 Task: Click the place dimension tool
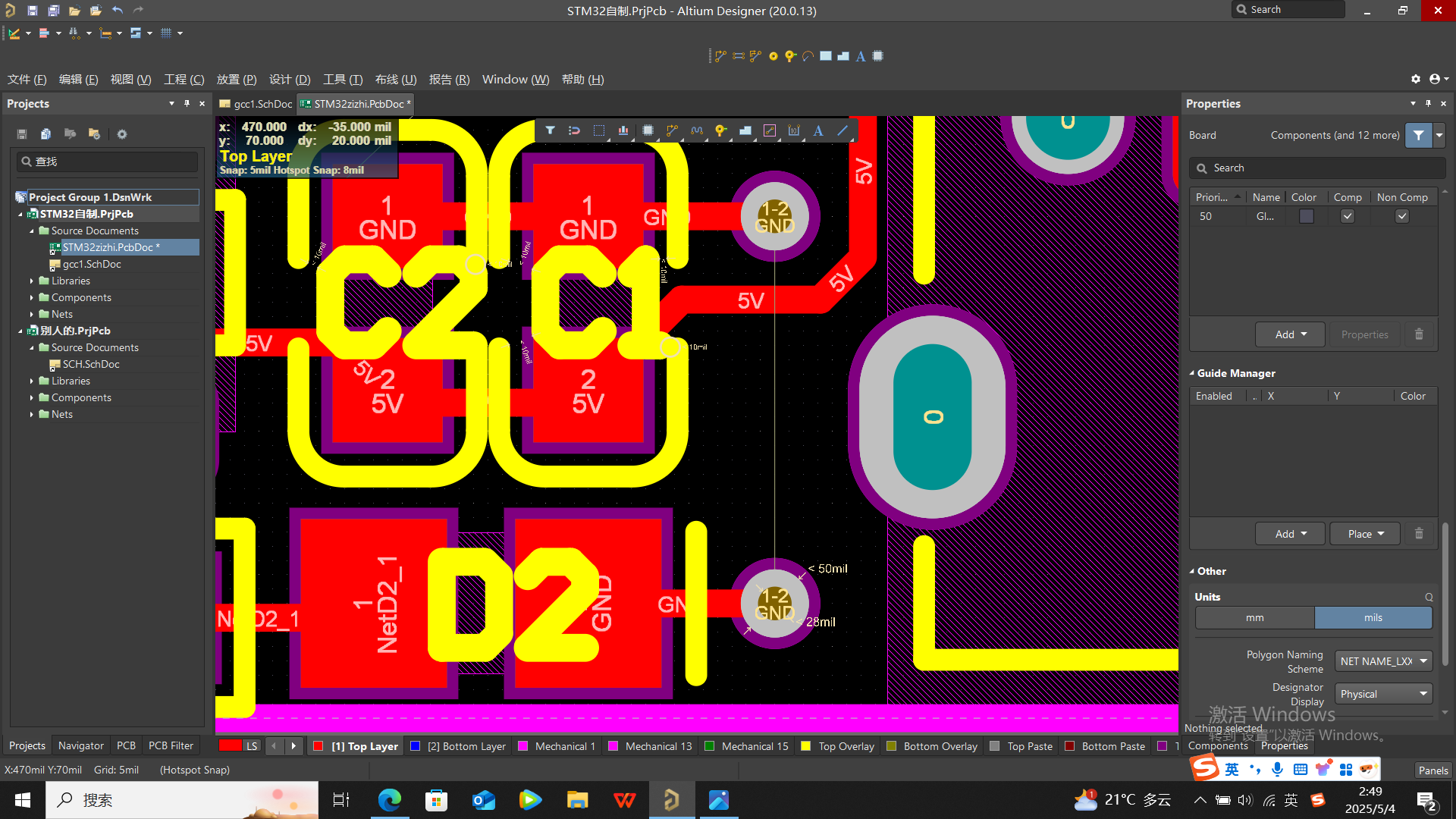pos(793,130)
